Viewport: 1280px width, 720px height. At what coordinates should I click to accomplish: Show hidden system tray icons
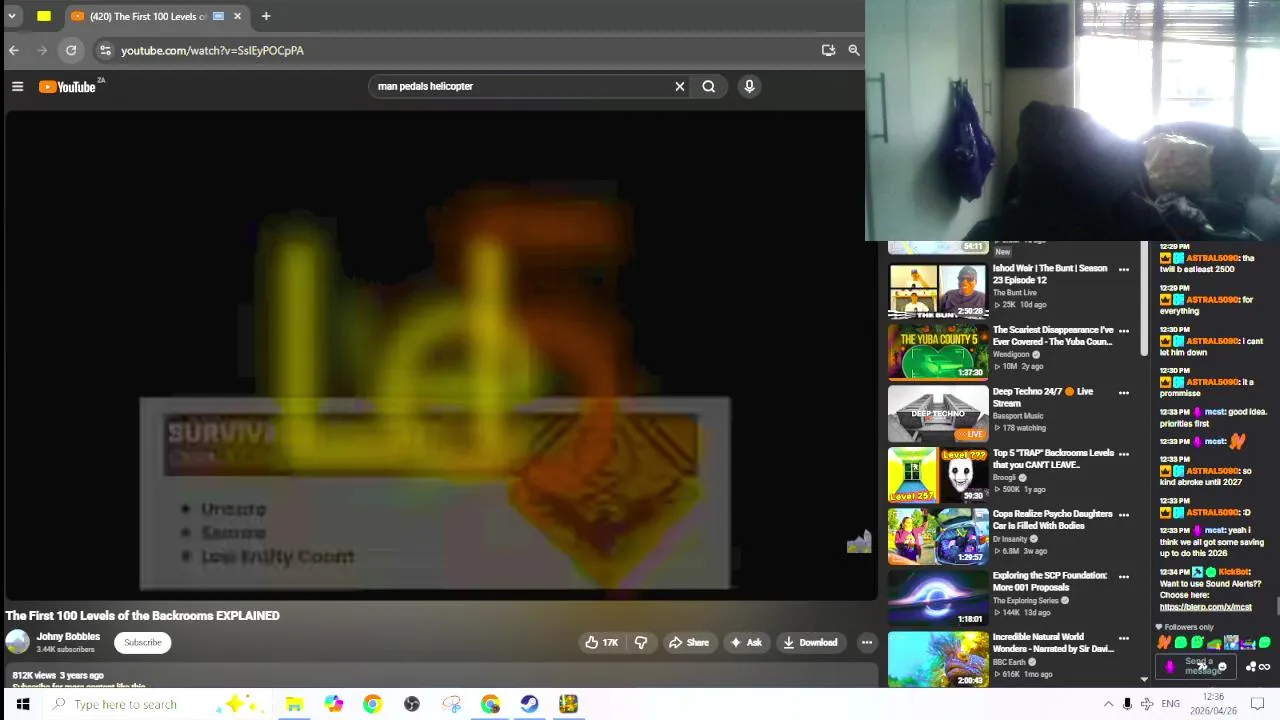[x=1108, y=704]
